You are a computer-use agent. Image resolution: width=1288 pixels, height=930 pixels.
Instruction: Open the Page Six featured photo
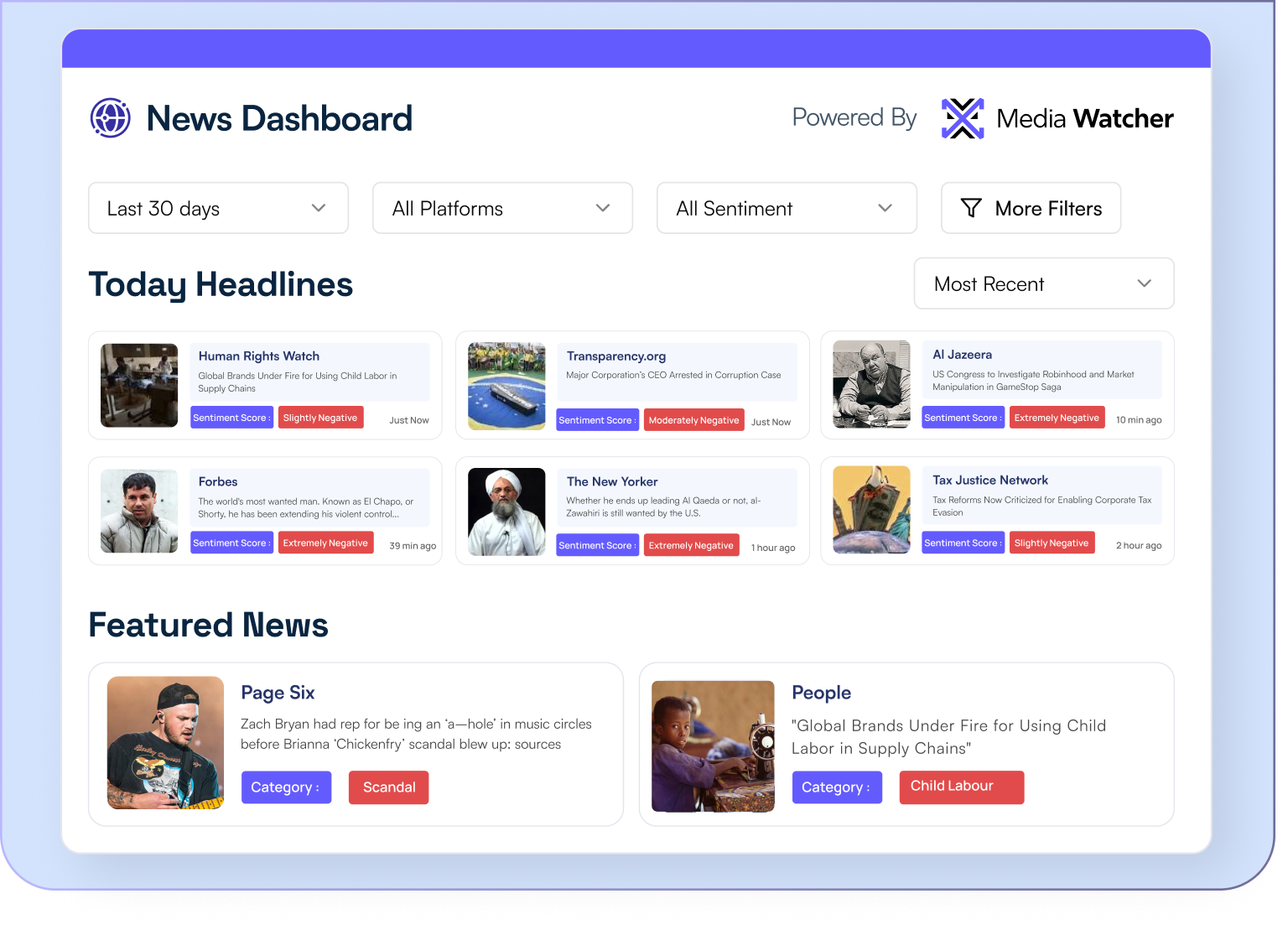[x=166, y=743]
